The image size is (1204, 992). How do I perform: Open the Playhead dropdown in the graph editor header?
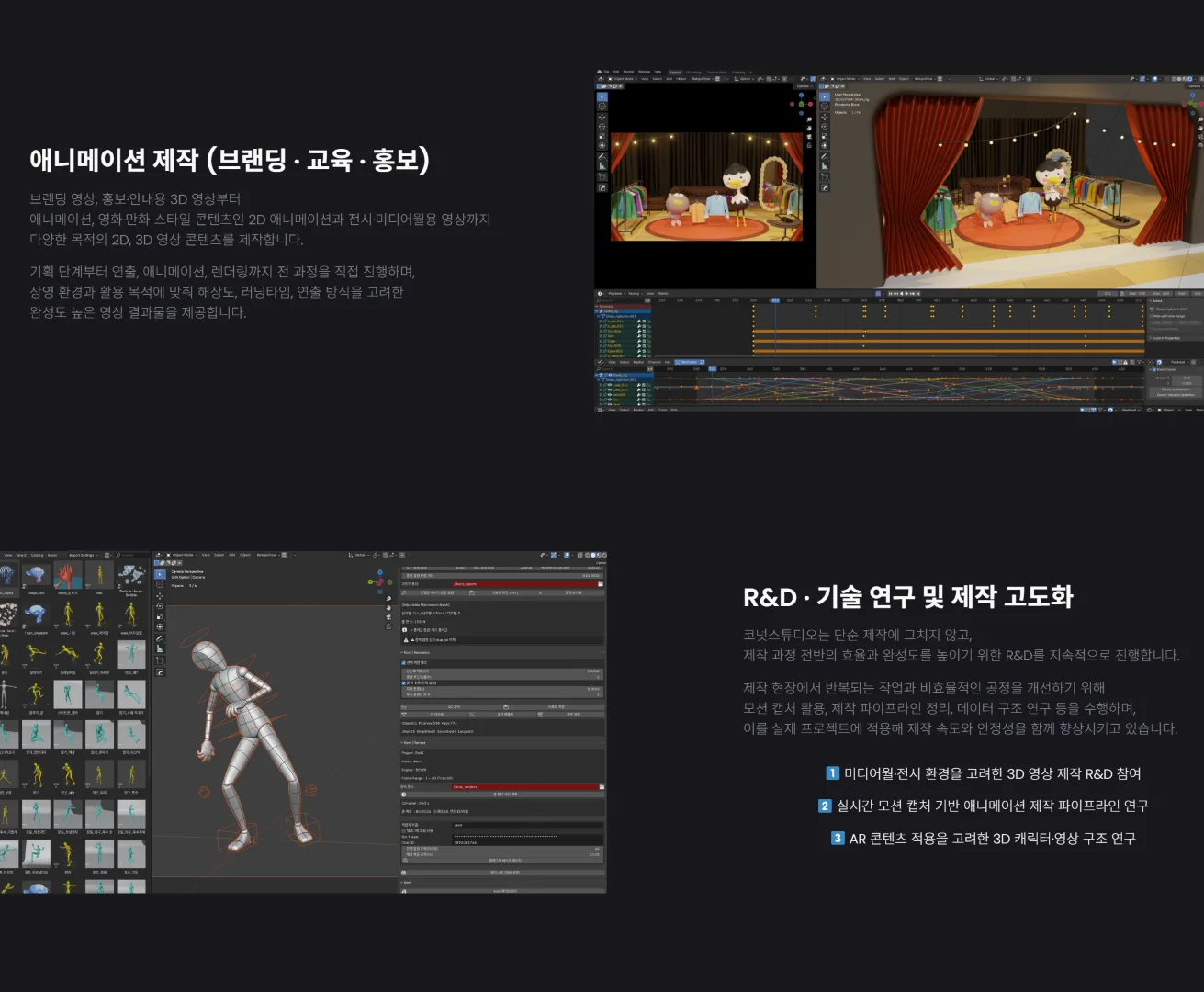click(x=1179, y=362)
